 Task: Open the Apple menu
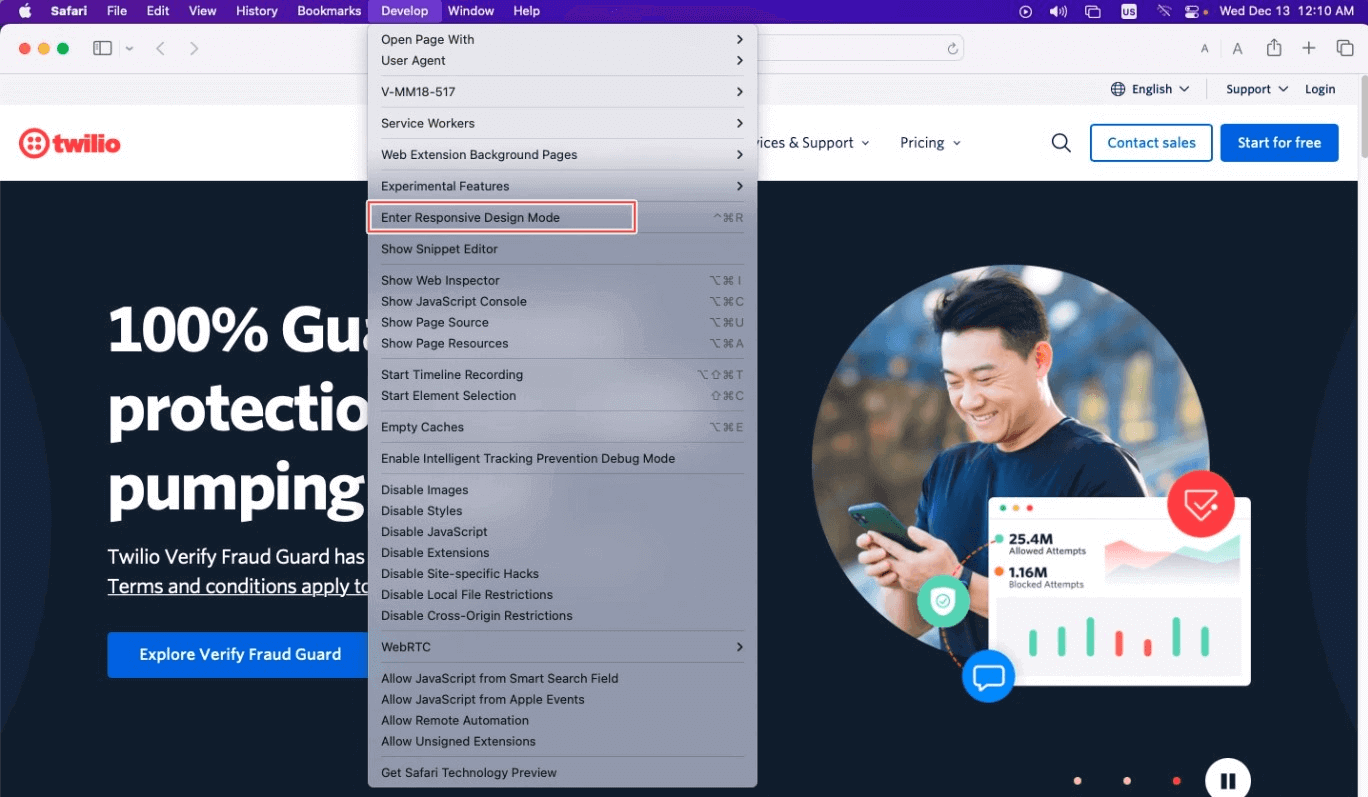click(x=25, y=11)
